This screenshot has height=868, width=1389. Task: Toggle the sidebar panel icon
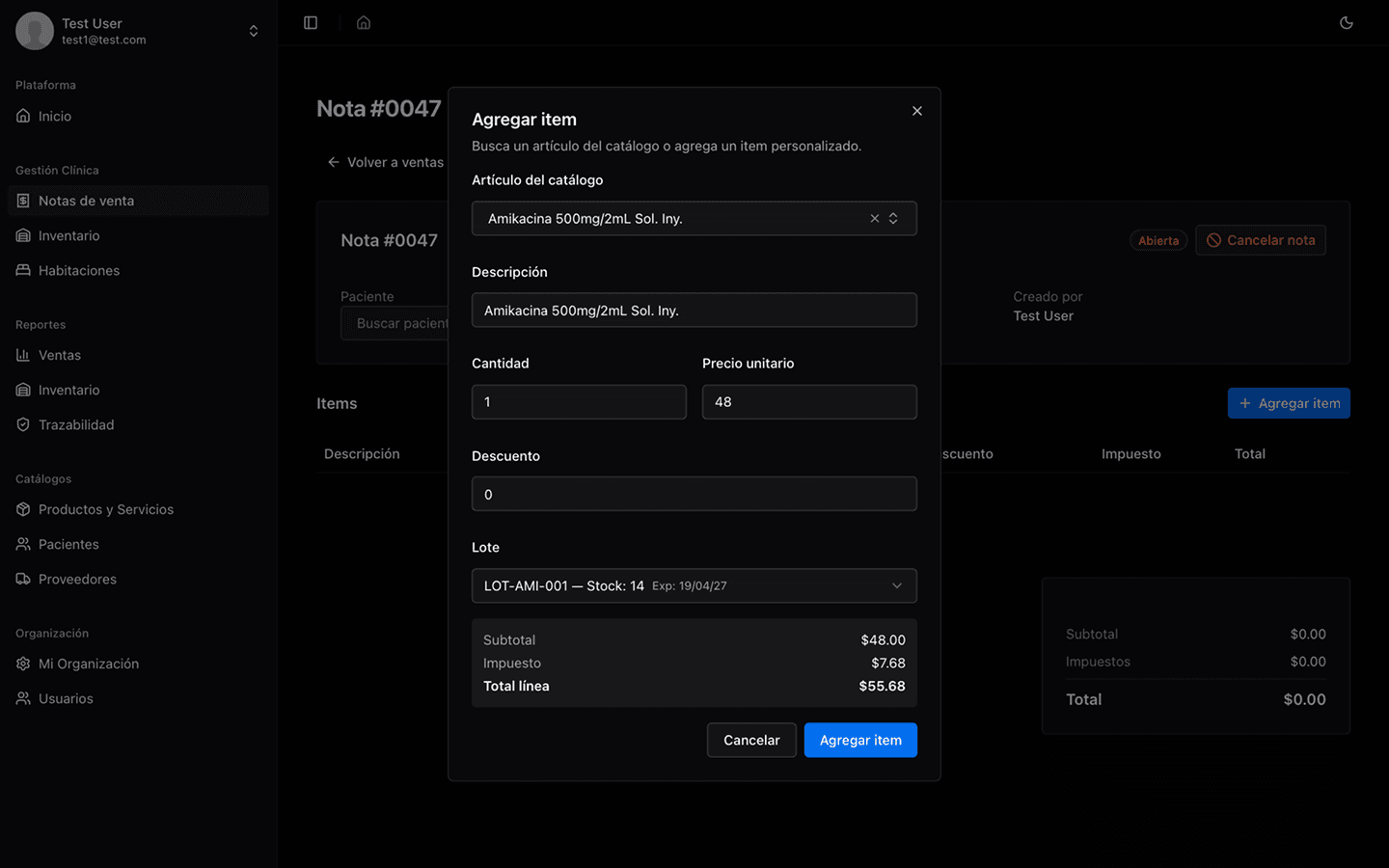[311, 23]
